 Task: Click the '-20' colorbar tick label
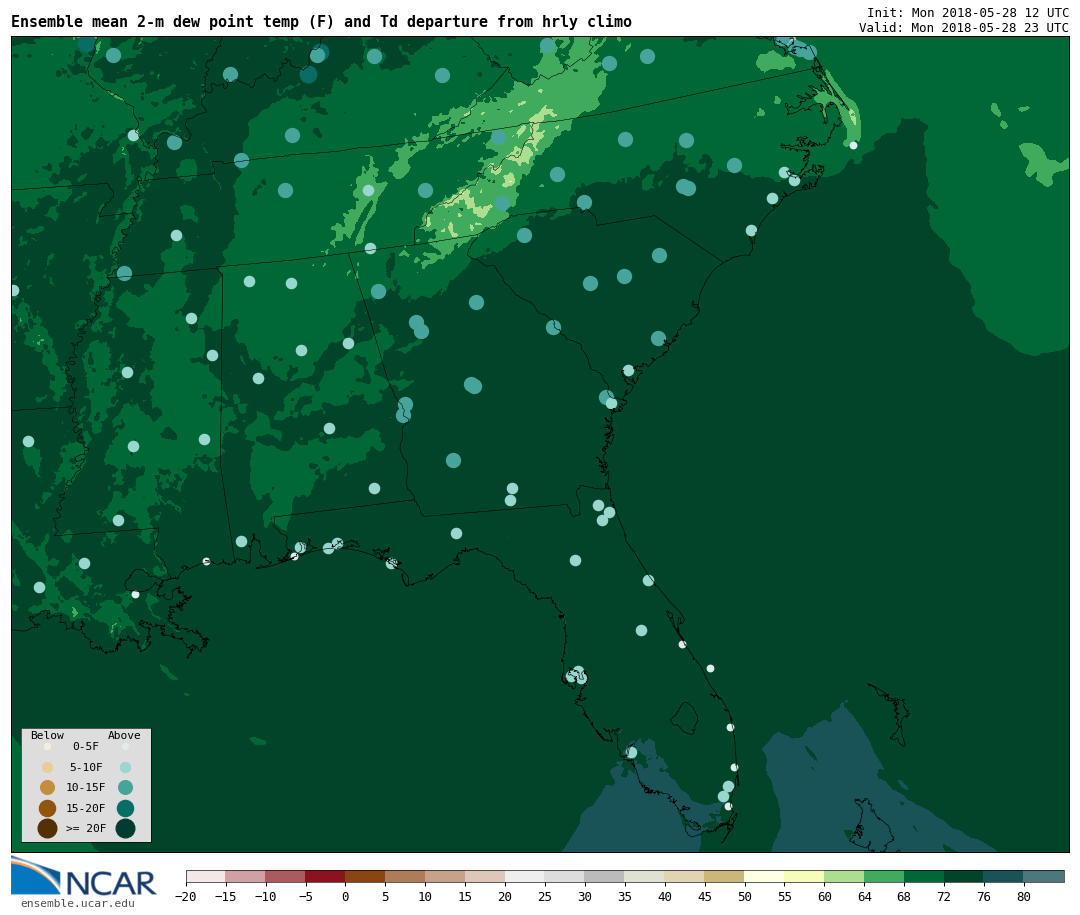[x=186, y=896]
